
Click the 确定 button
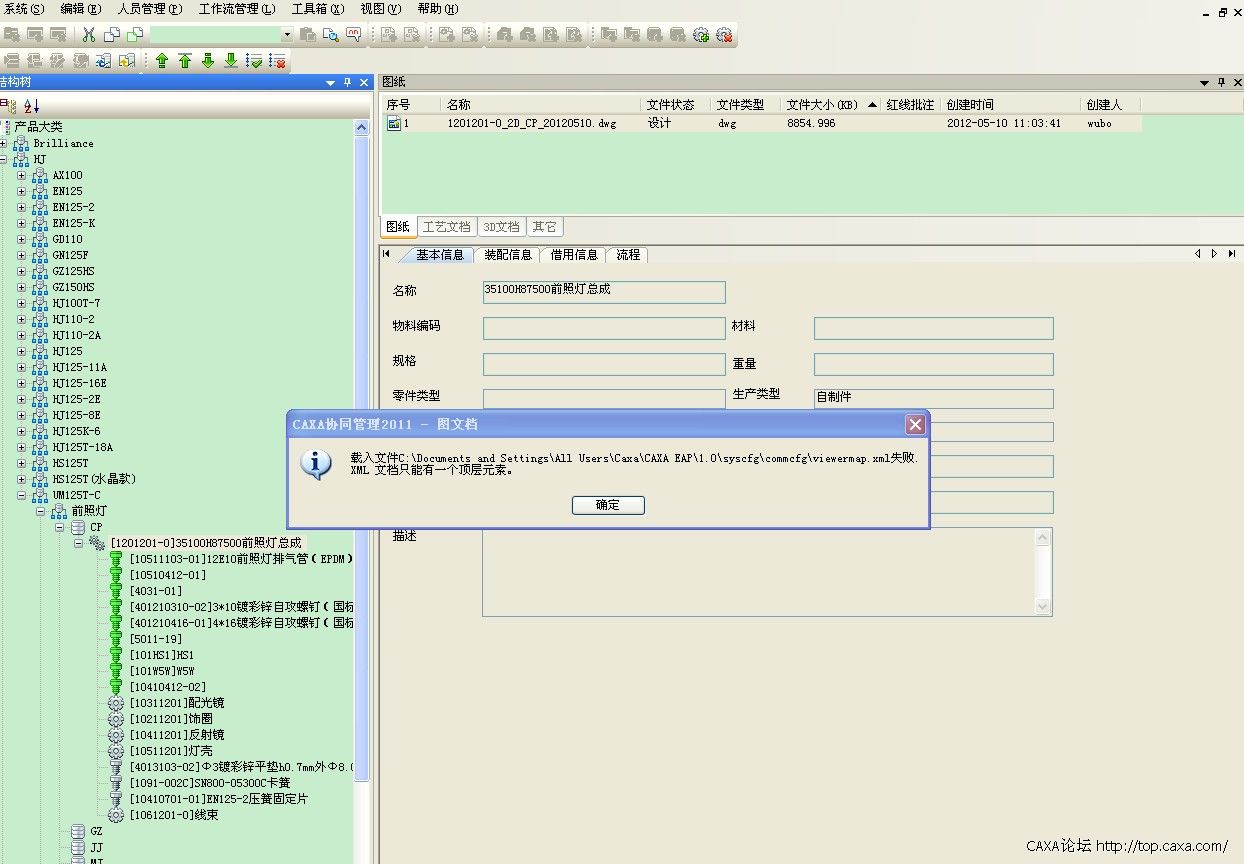coord(608,505)
